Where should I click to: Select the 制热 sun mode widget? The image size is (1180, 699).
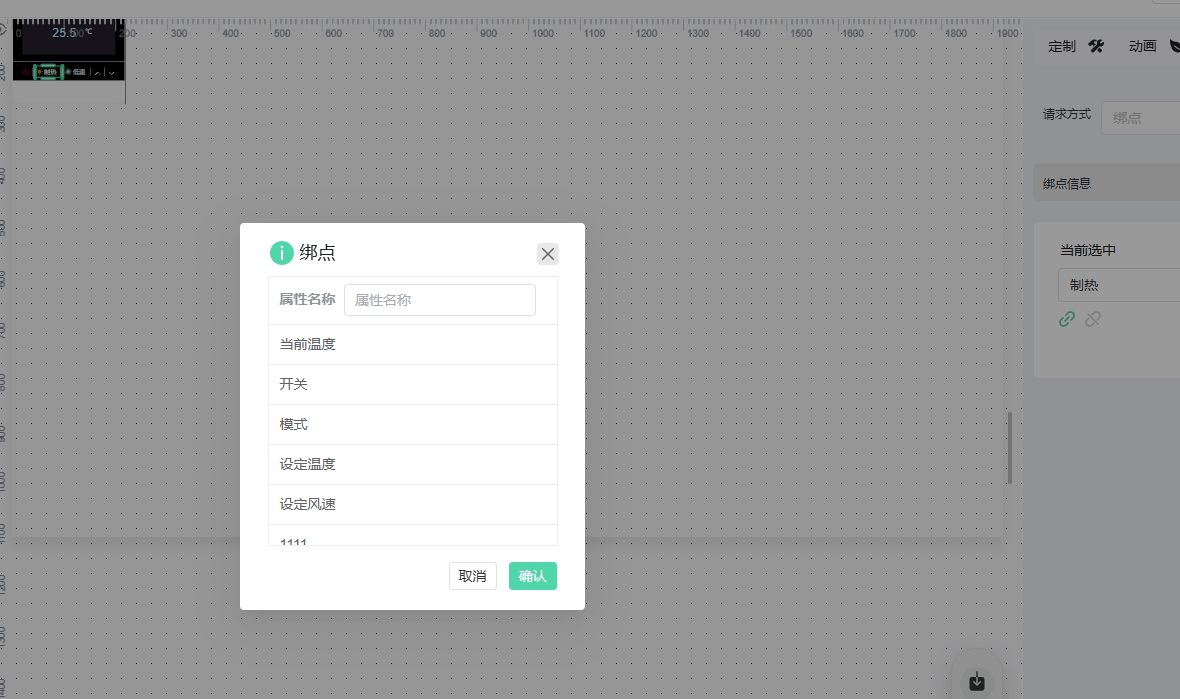coord(48,72)
